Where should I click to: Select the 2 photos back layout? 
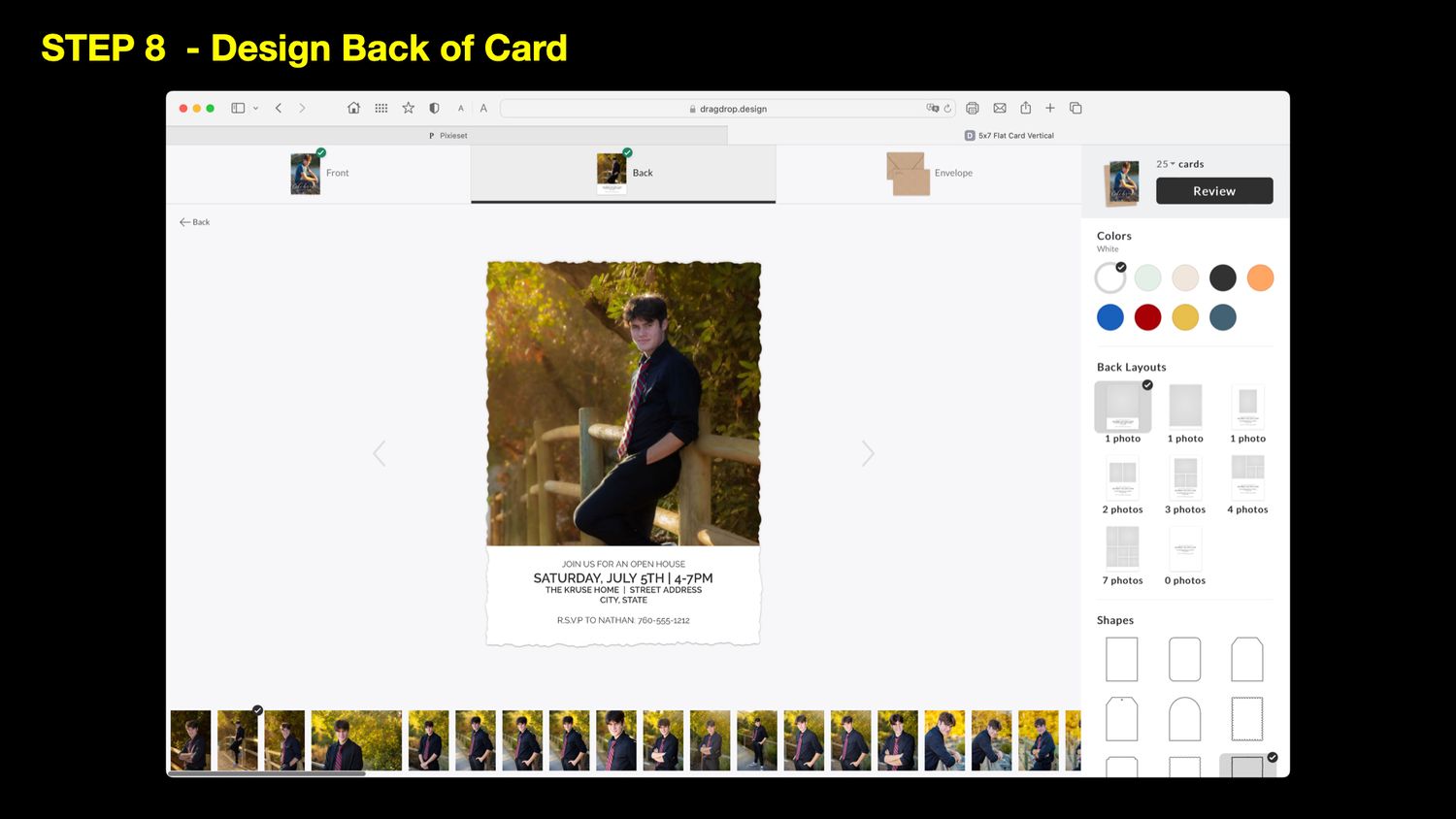pyautogui.click(x=1123, y=478)
